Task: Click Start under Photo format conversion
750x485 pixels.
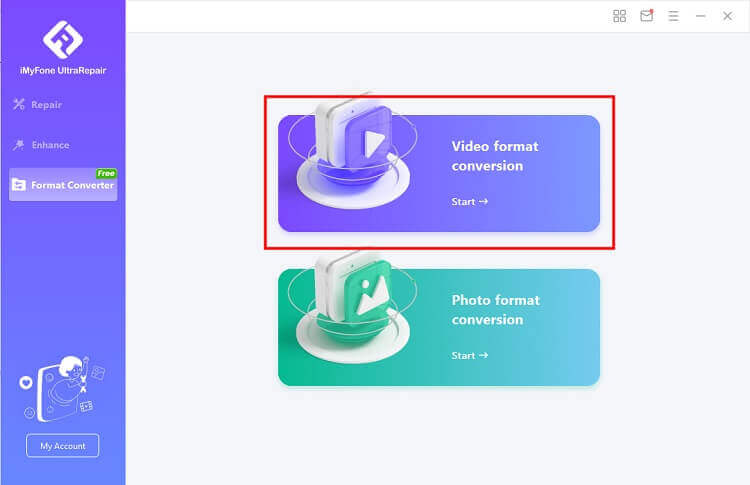Action: [469, 356]
